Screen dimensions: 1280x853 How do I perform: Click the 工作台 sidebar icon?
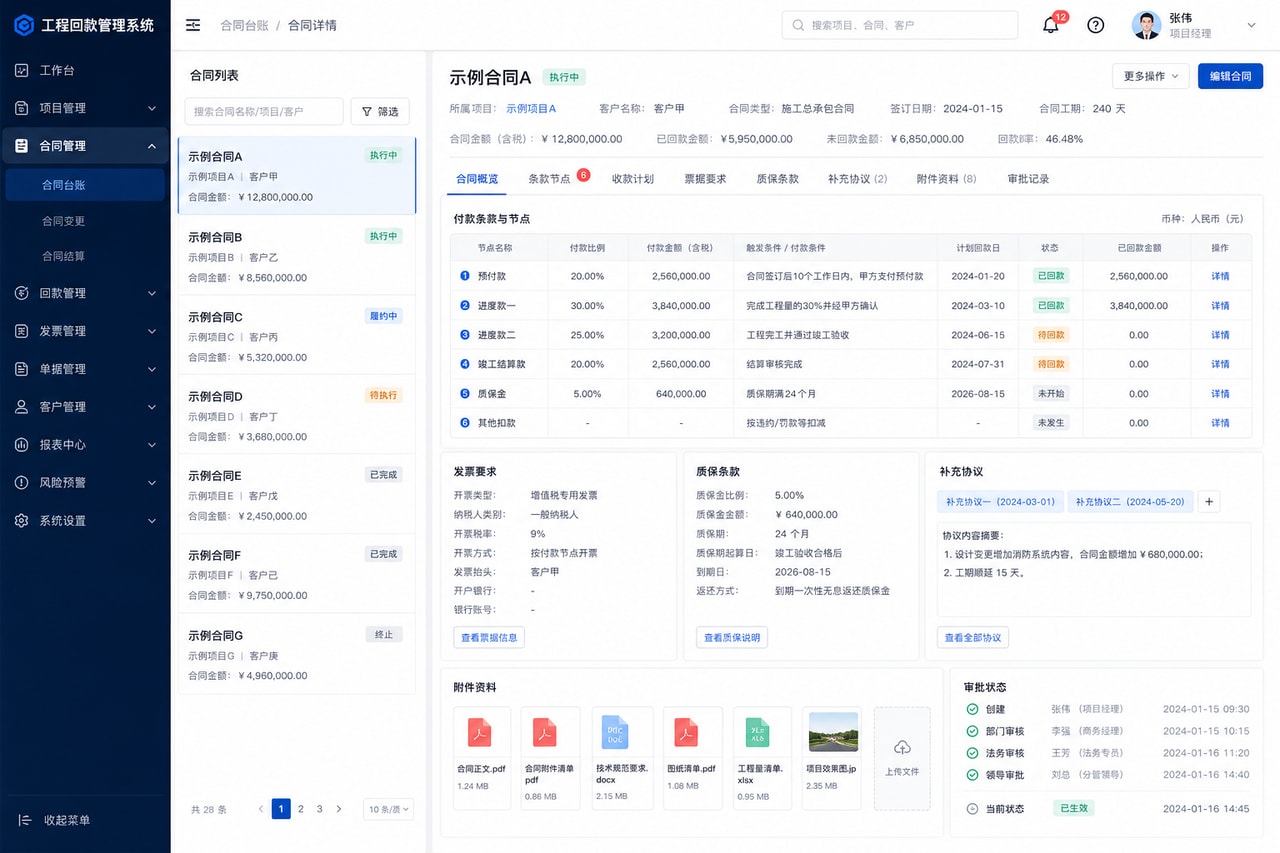pos(21,70)
